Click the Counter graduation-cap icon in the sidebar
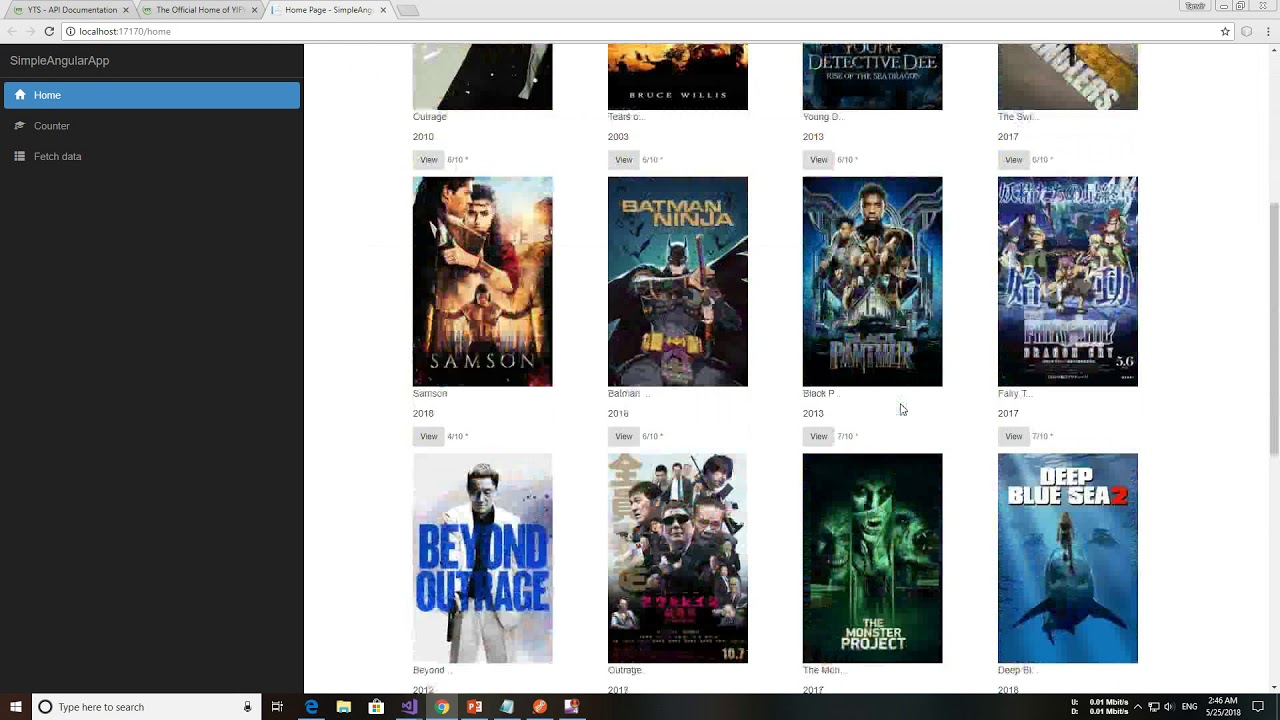This screenshot has height=720, width=1280. click(x=19, y=126)
